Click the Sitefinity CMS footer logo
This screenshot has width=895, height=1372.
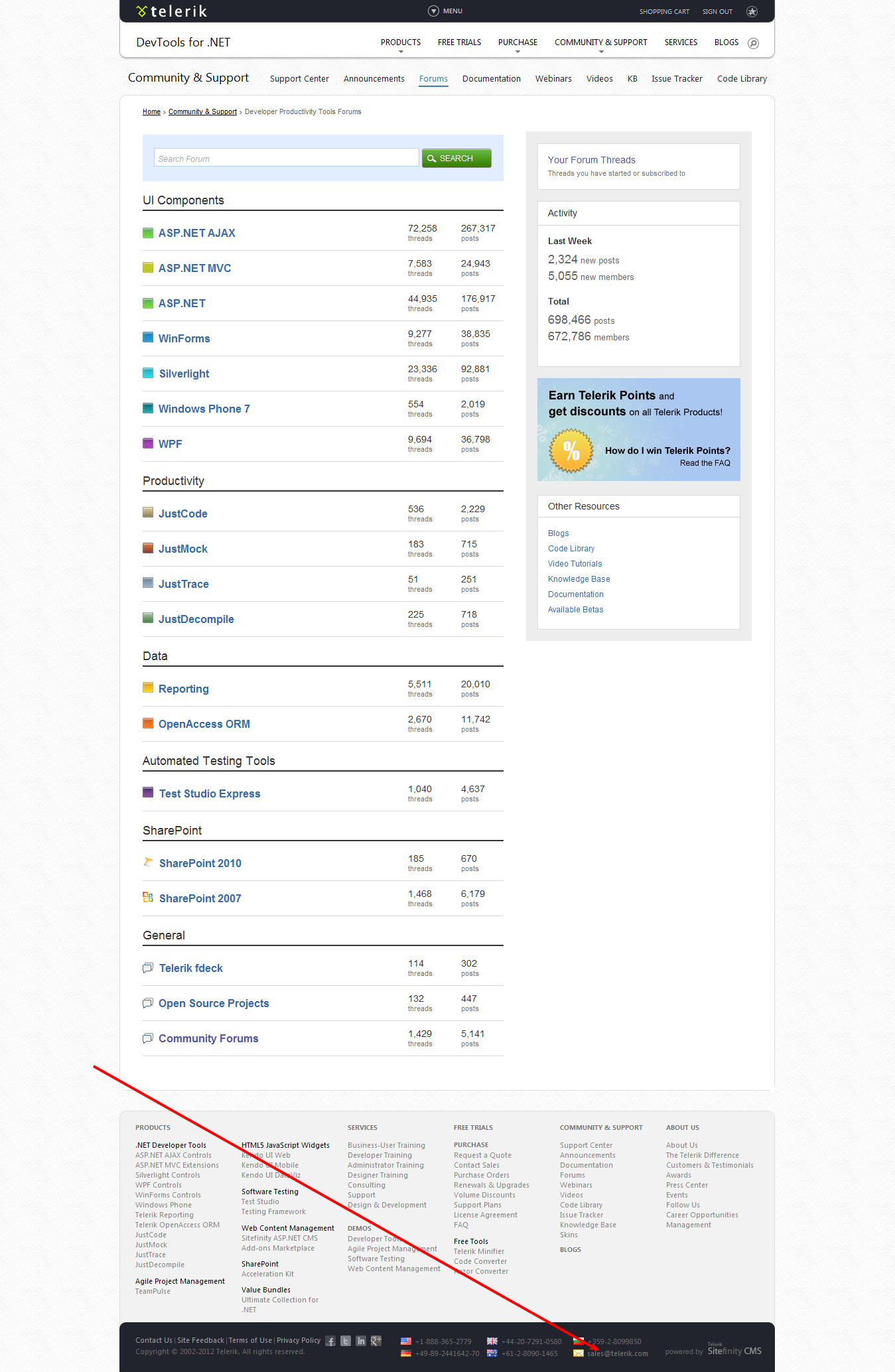pyautogui.click(x=734, y=1350)
